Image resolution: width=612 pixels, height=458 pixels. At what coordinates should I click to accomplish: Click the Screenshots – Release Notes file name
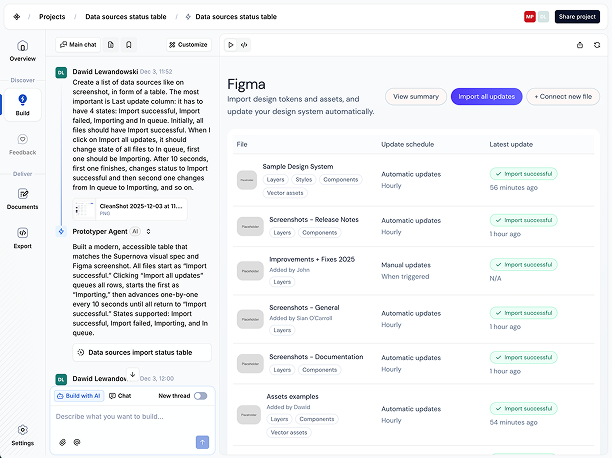click(x=314, y=220)
